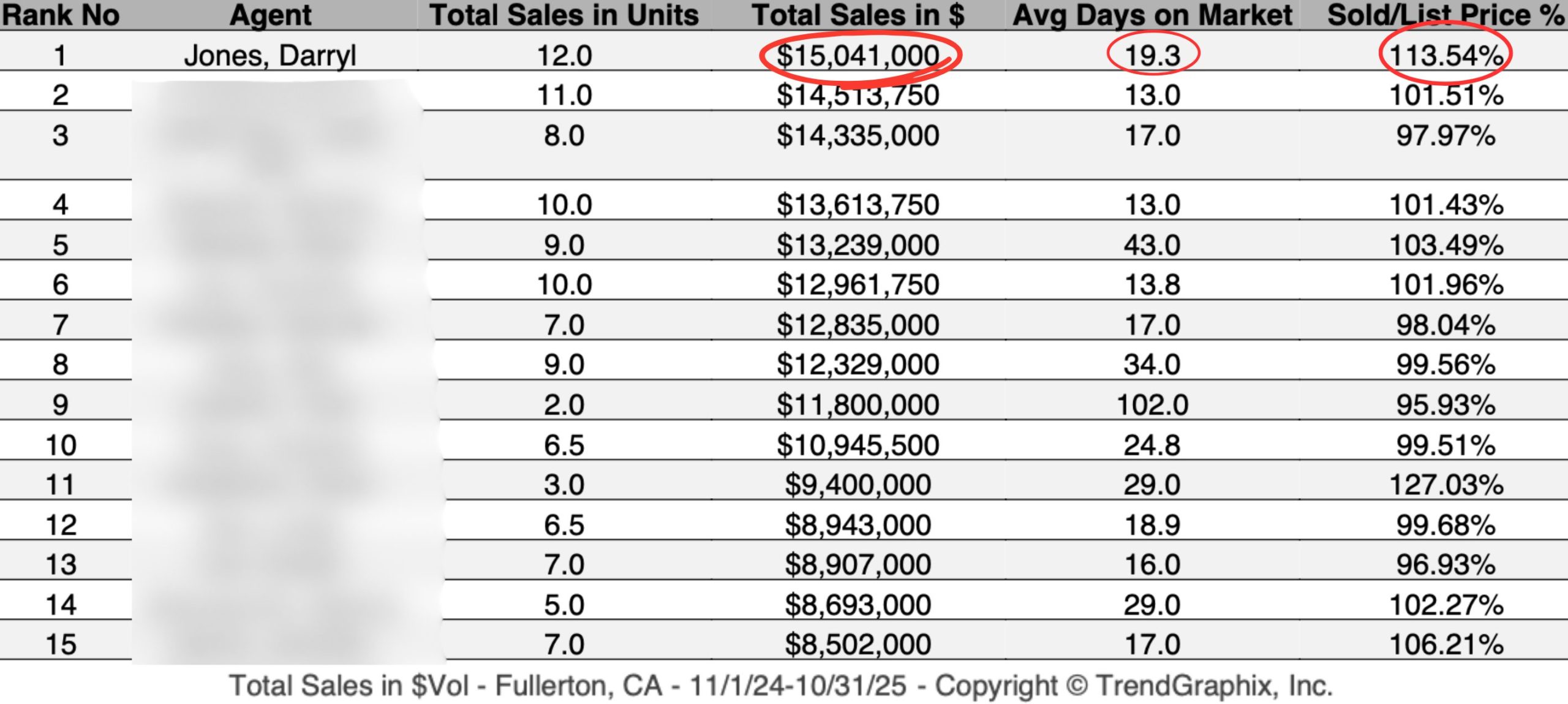Select the 95.93% sold/list cell
Viewport: 1568px width, 704px height.
click(x=1445, y=405)
